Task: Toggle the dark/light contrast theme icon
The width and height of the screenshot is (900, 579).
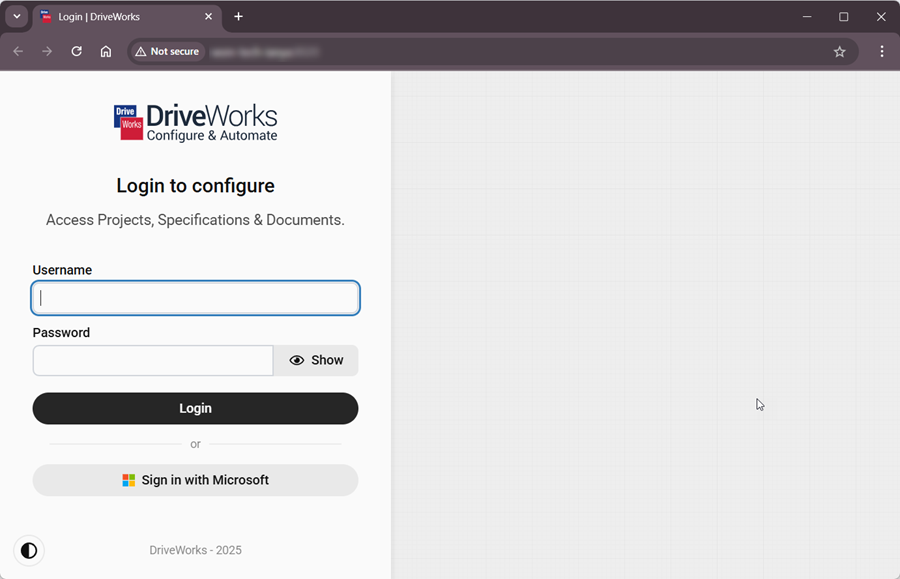Action: tap(29, 551)
